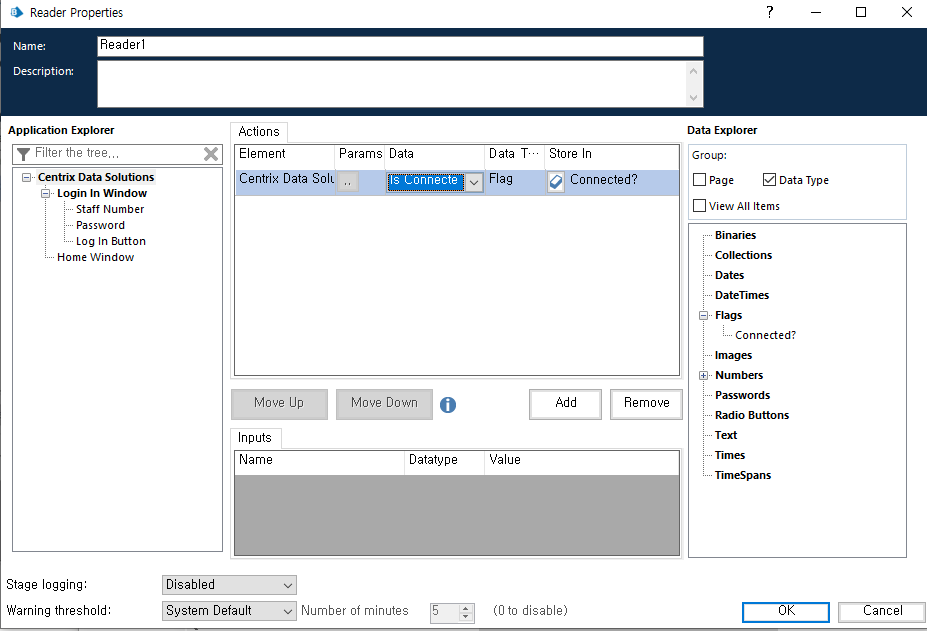Switch to the Actions tab
Image resolution: width=927 pixels, height=631 pixels.
(x=259, y=131)
